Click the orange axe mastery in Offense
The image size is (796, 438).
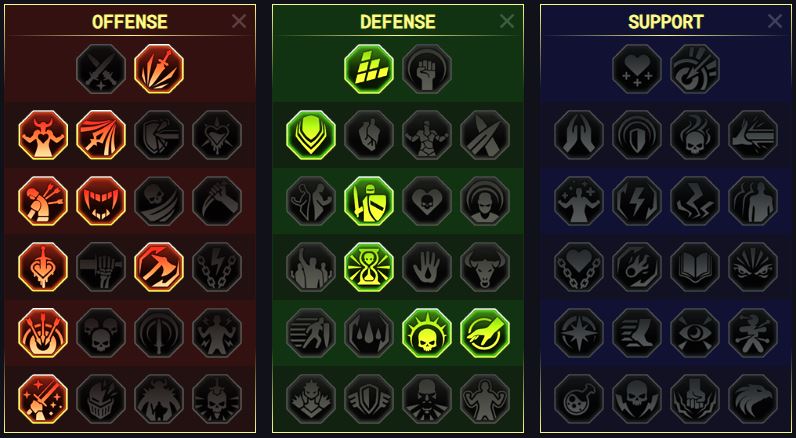pyautogui.click(x=159, y=267)
